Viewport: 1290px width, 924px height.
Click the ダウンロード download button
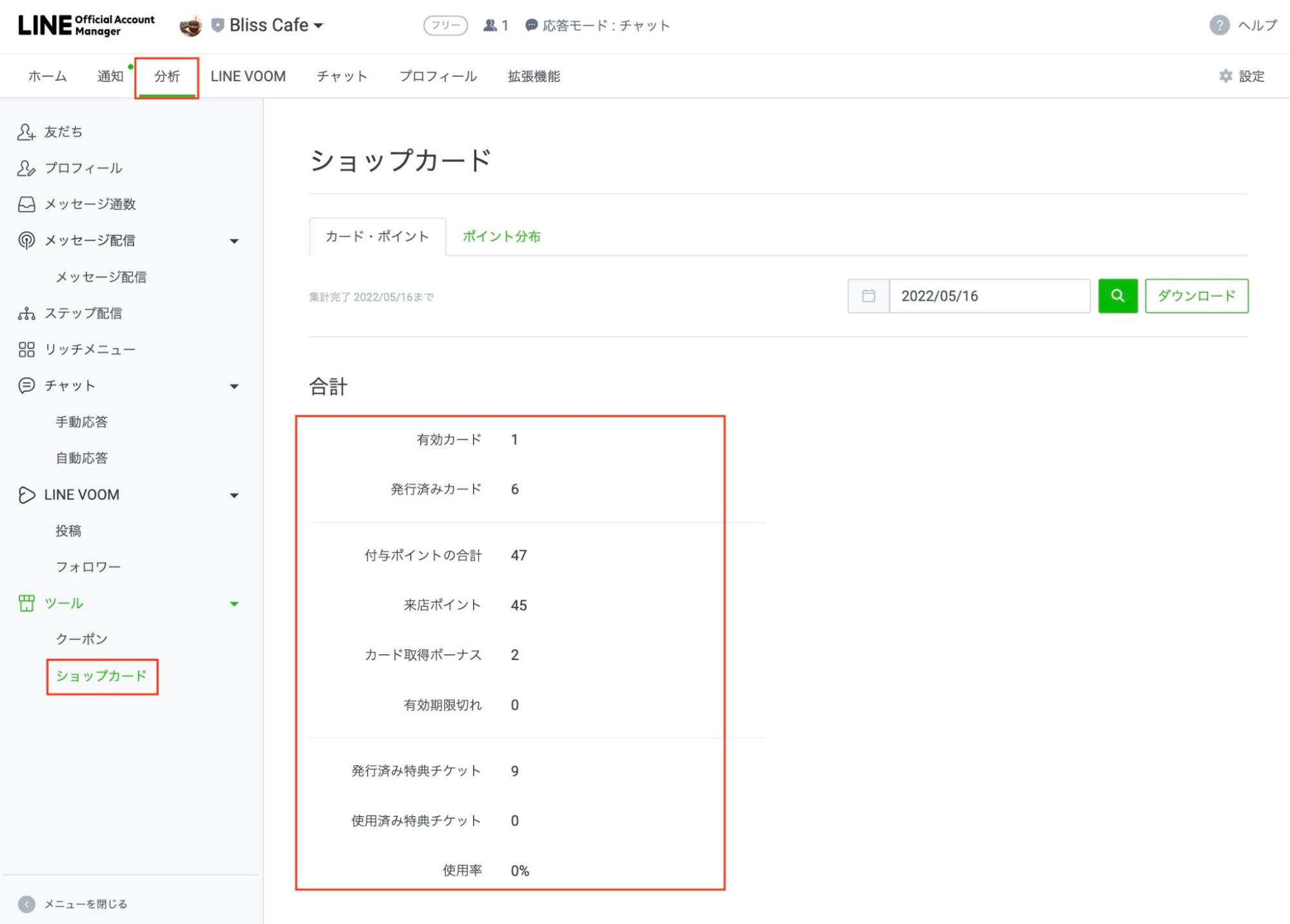pyautogui.click(x=1196, y=296)
